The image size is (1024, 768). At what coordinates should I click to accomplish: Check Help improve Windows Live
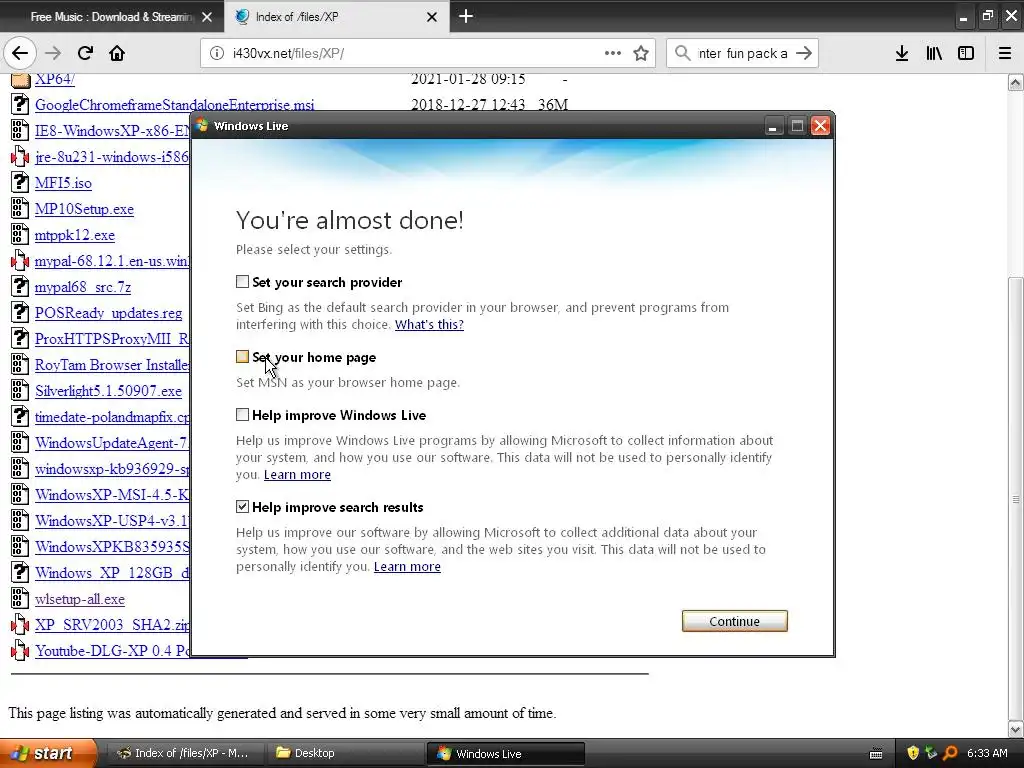pos(242,415)
